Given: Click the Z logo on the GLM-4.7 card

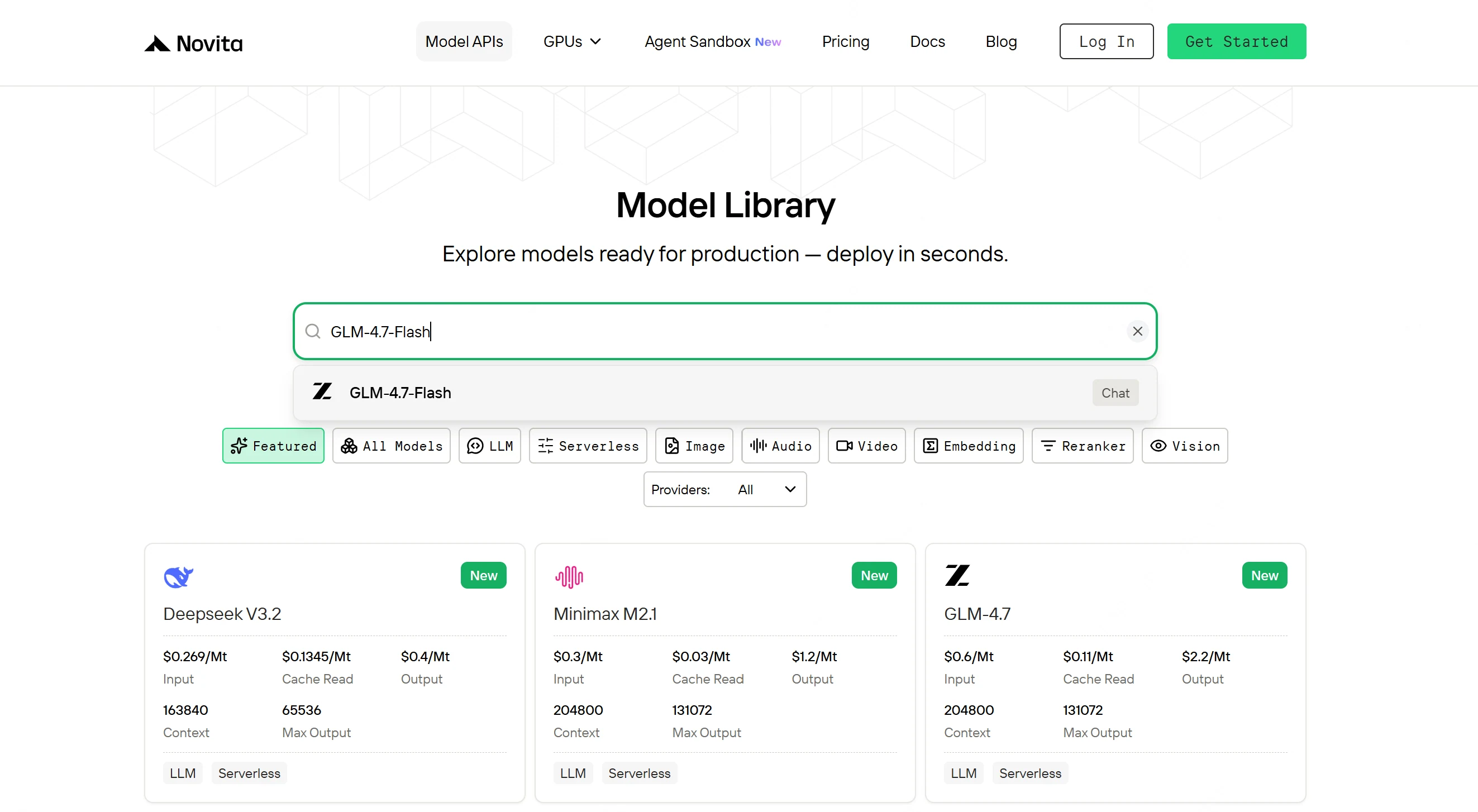Looking at the screenshot, I should (957, 576).
